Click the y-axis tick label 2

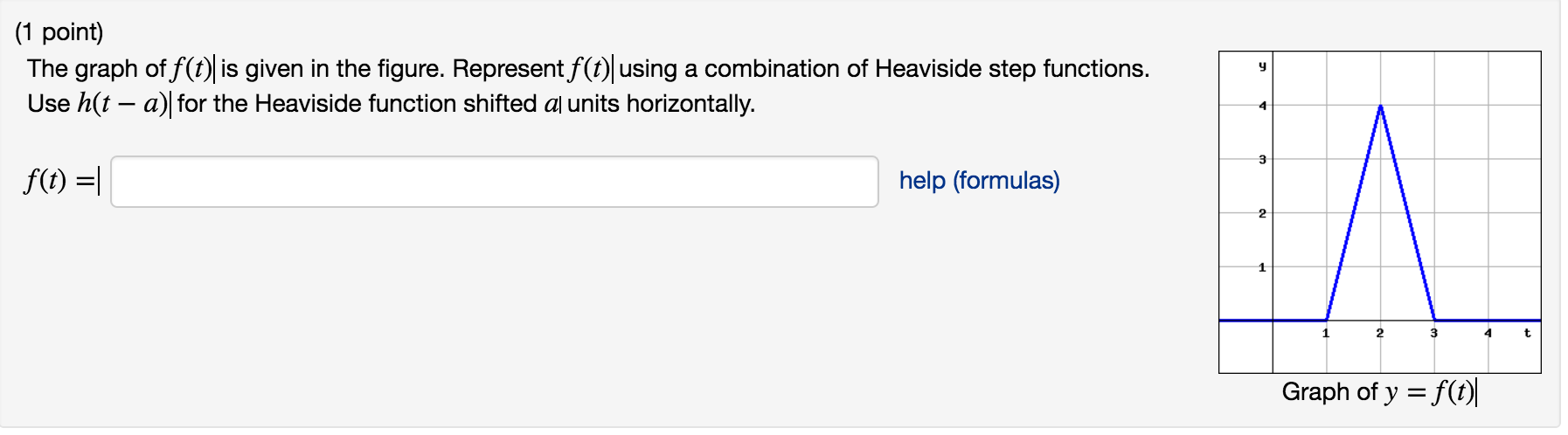point(1262,213)
